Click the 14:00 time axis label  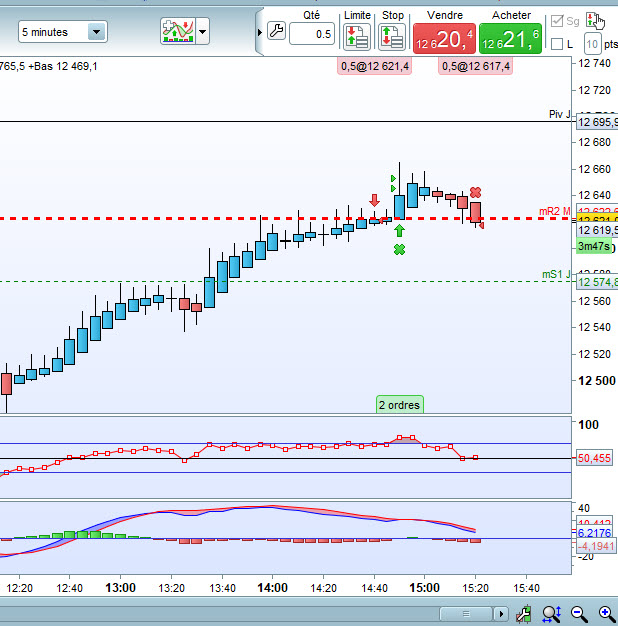[x=272, y=588]
